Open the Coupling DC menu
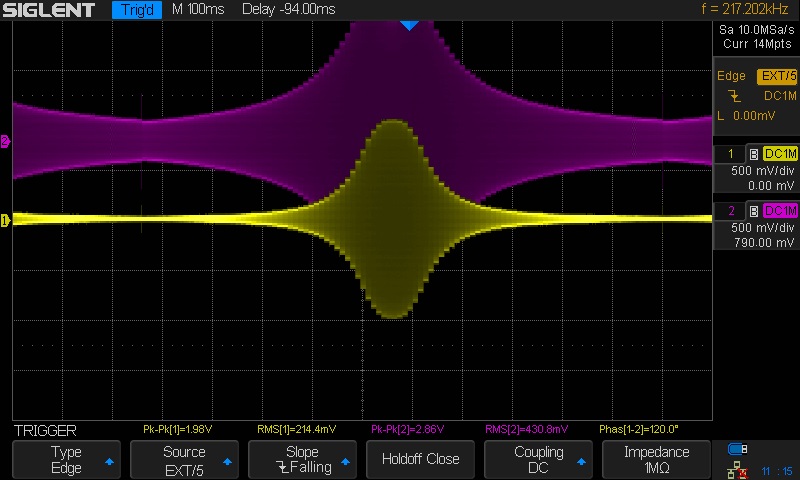This screenshot has width=800, height=480. (x=538, y=459)
